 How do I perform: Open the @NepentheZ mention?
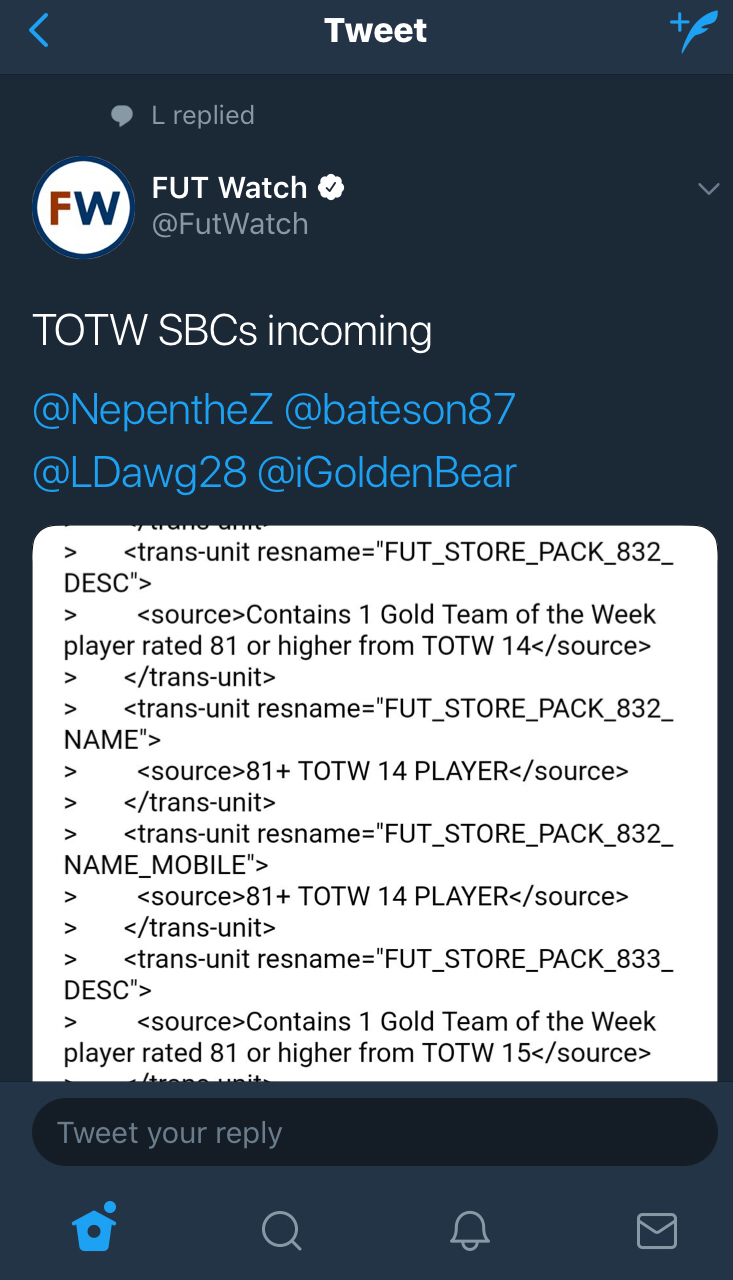(x=153, y=409)
